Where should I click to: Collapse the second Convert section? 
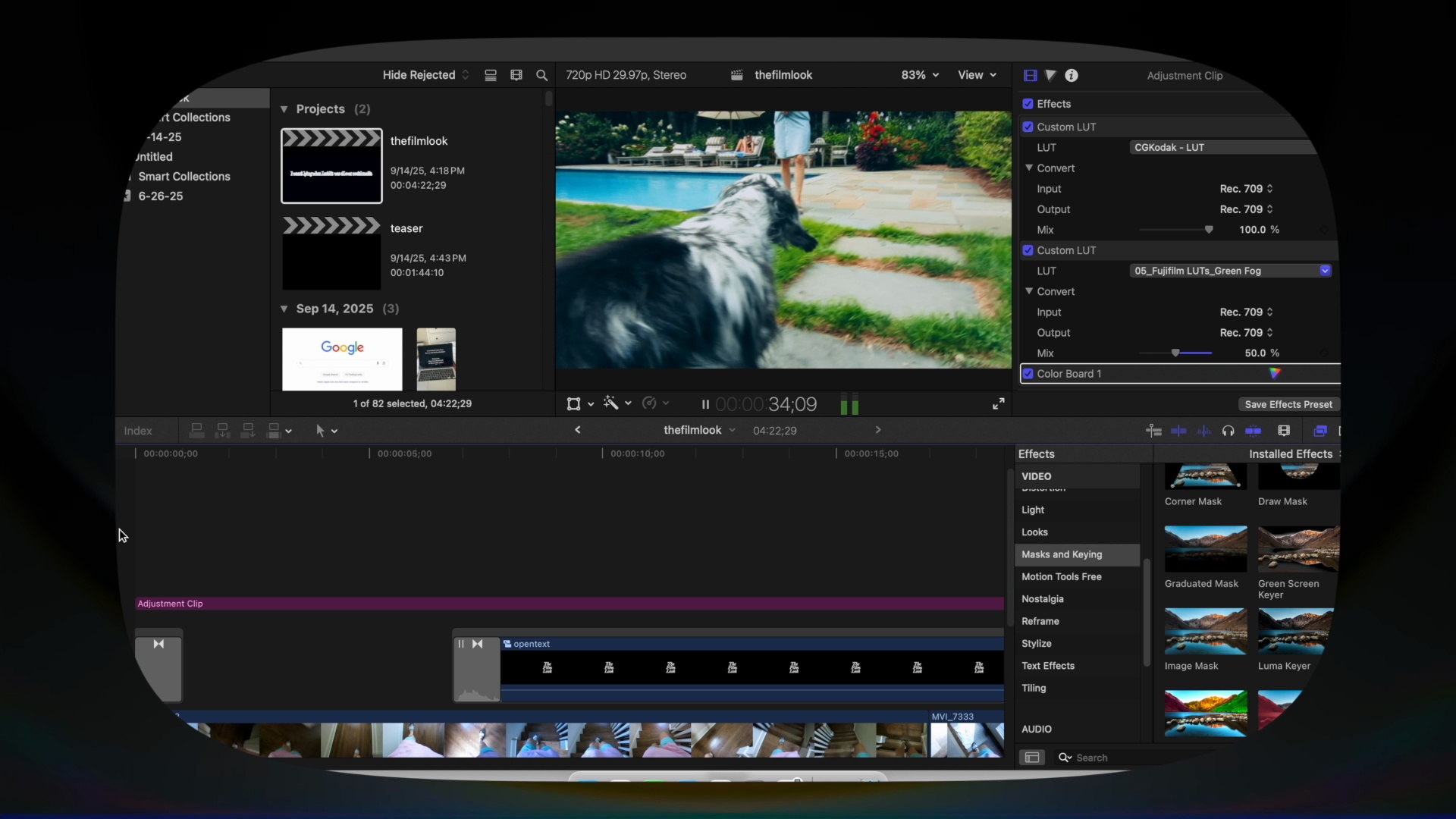pos(1029,291)
